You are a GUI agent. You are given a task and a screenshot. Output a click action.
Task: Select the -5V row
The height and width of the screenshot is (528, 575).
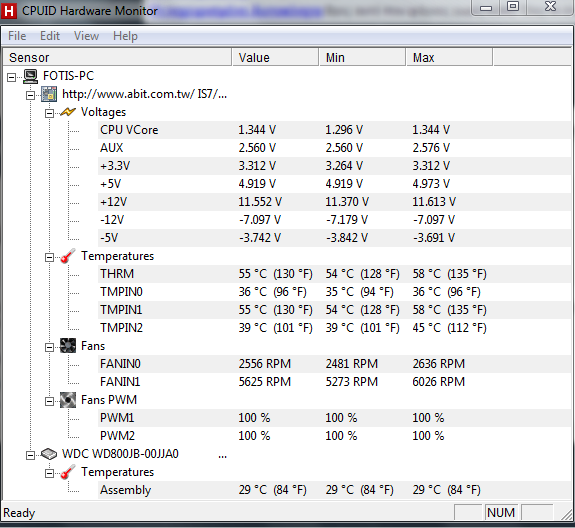click(334, 238)
